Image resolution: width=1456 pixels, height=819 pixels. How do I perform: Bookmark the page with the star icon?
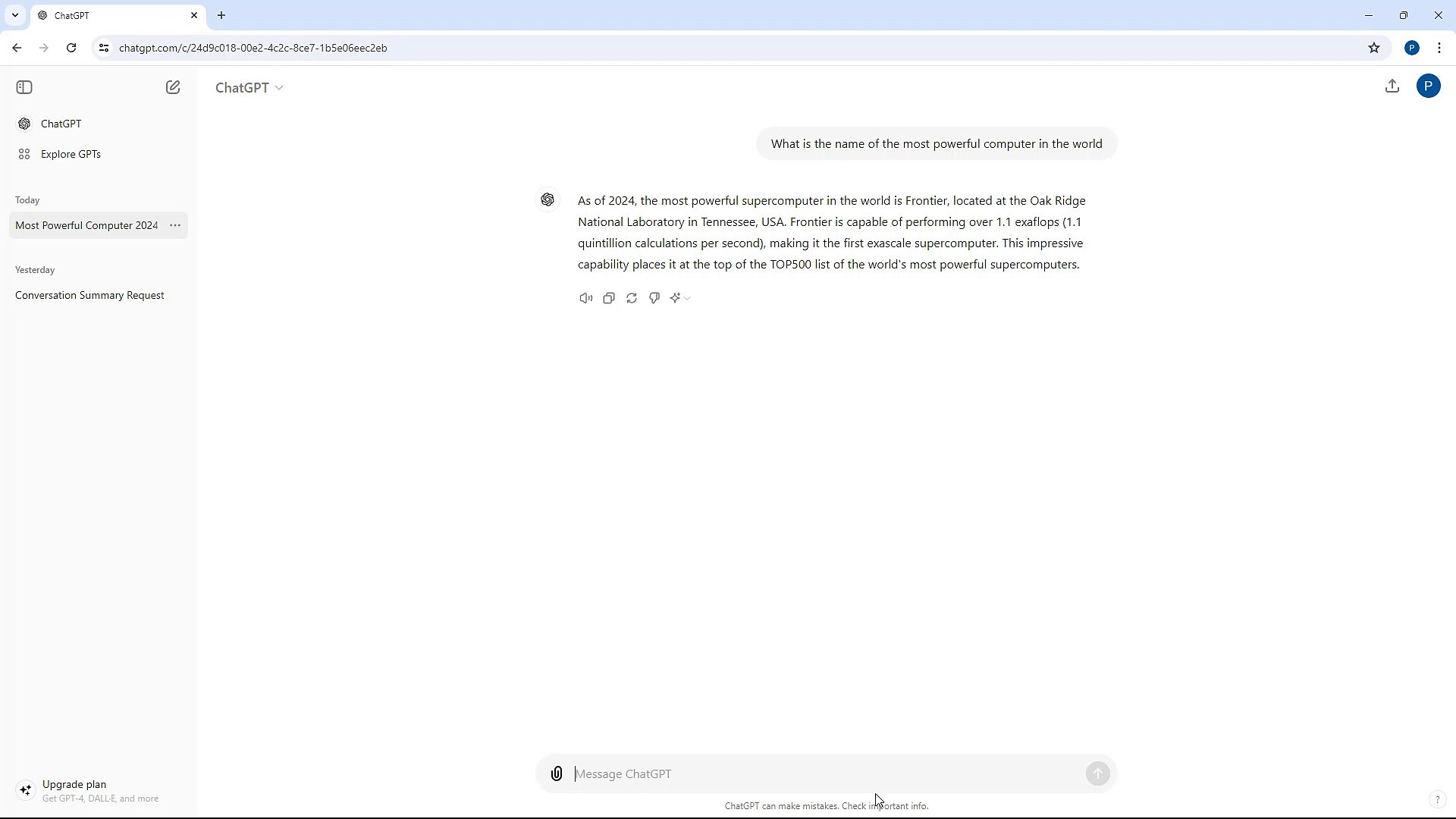[1374, 47]
